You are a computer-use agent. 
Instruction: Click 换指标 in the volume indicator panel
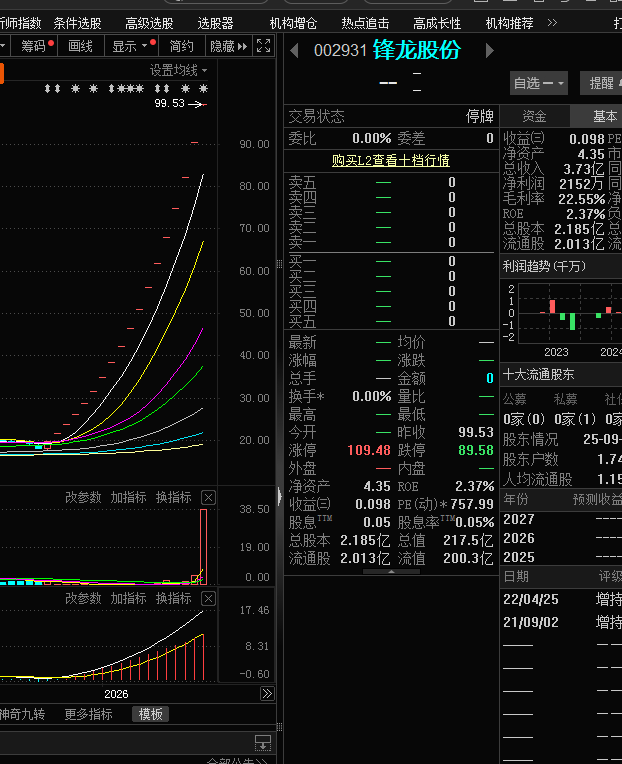click(173, 497)
